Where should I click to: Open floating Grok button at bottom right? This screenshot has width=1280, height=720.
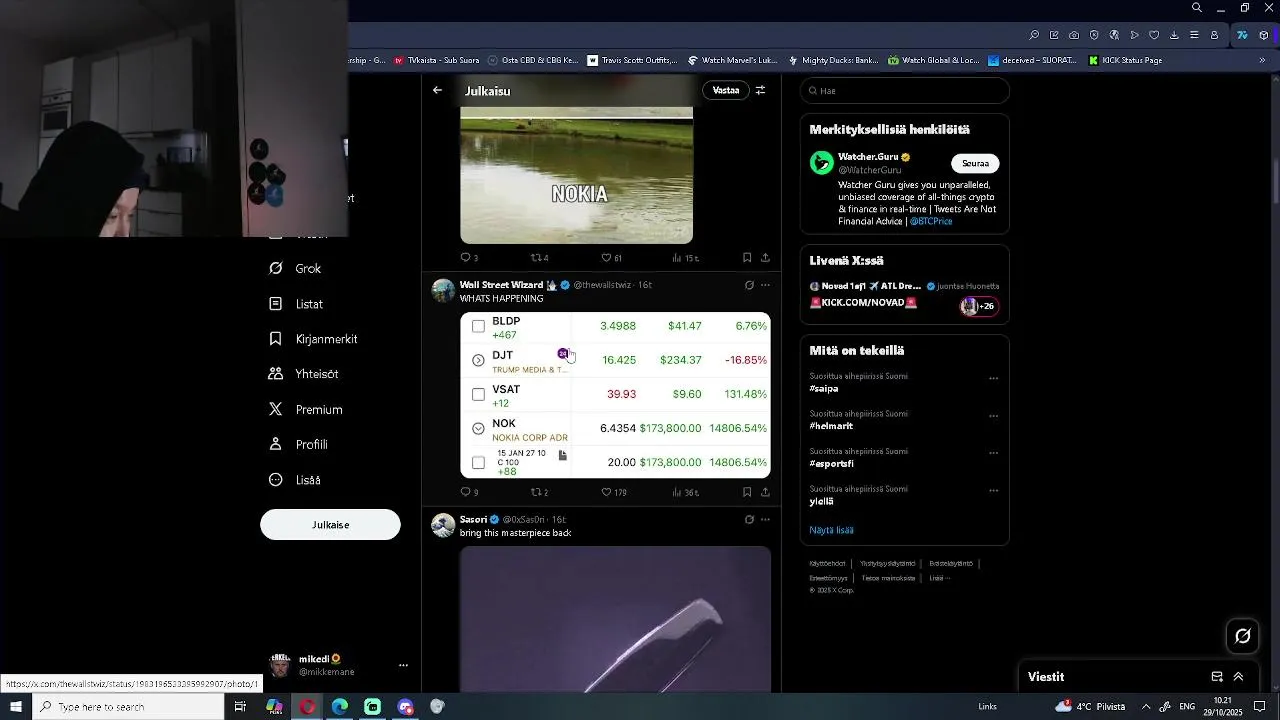(1243, 636)
